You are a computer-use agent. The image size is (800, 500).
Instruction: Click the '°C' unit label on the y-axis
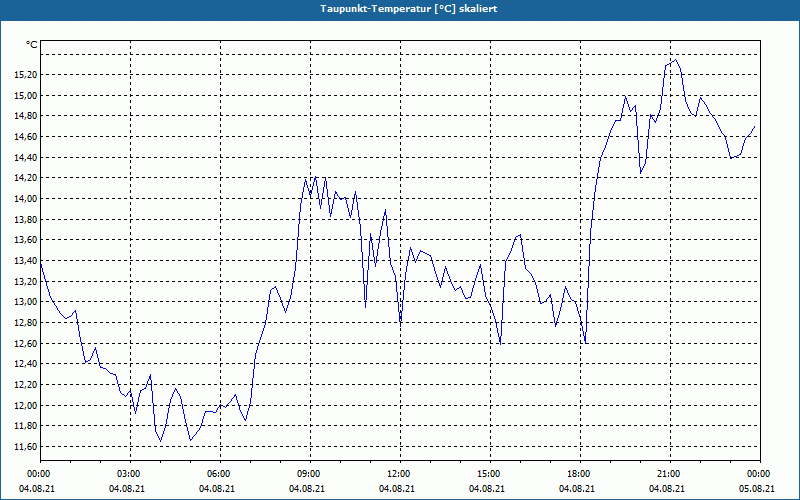pos(32,45)
